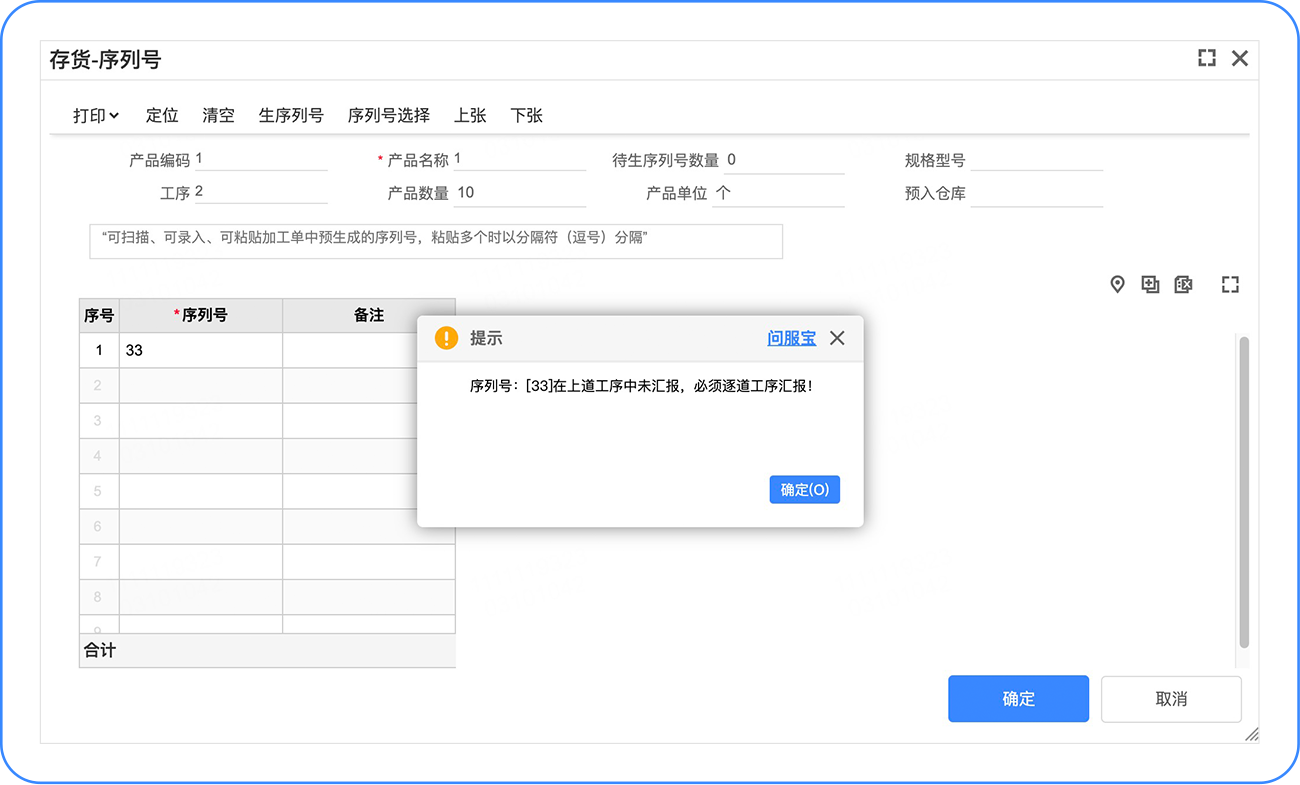This screenshot has height=785, width=1300.
Task: Go to 上张 record
Action: (470, 115)
